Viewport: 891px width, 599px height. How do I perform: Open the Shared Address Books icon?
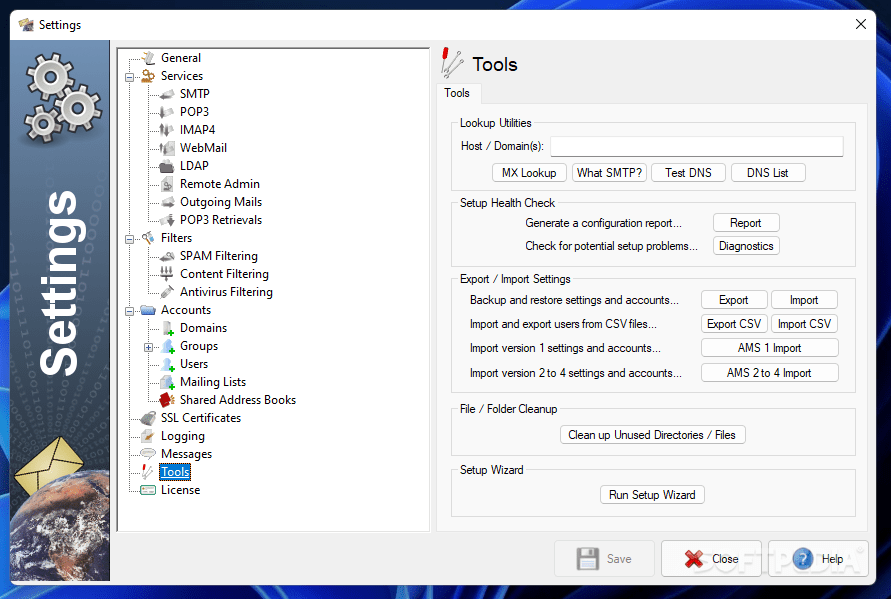point(167,399)
